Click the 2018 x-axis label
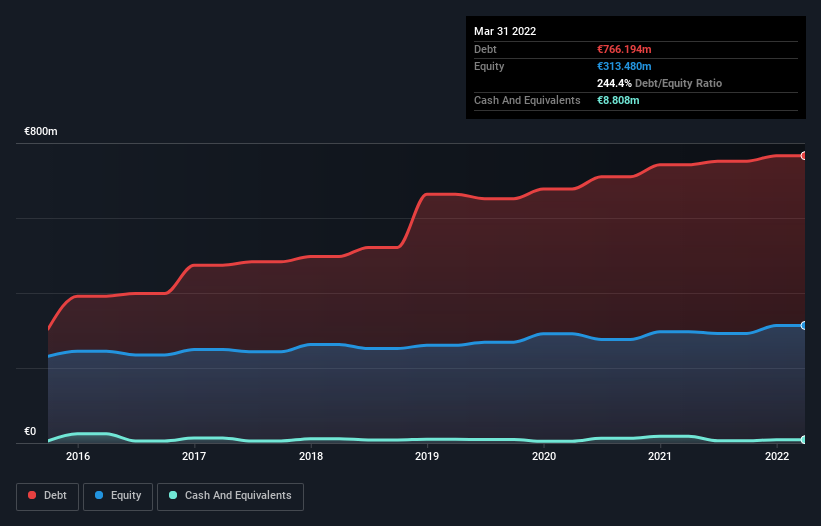This screenshot has height=526, width=821. (x=311, y=456)
